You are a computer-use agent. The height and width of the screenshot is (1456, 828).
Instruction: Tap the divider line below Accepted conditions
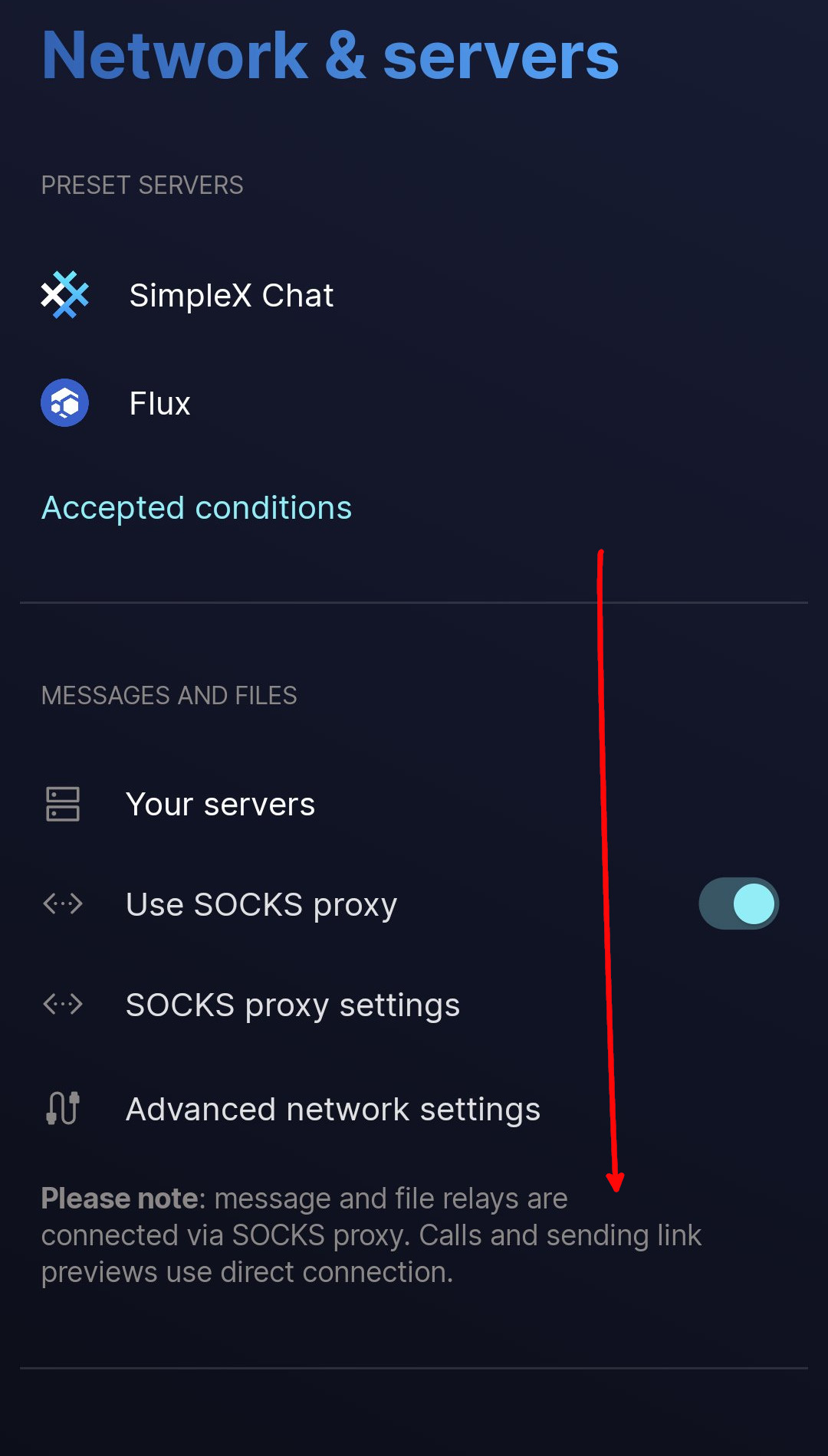[307, 603]
